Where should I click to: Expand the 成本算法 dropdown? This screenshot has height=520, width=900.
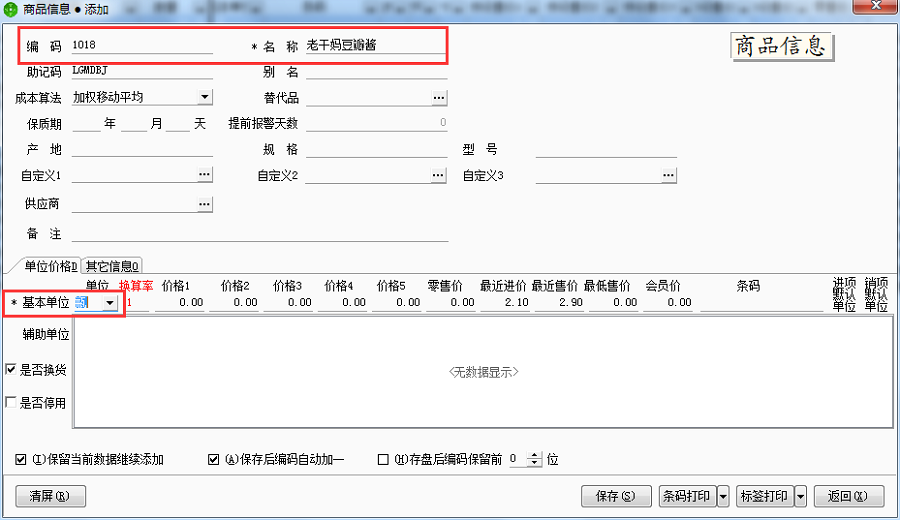pyautogui.click(x=205, y=97)
